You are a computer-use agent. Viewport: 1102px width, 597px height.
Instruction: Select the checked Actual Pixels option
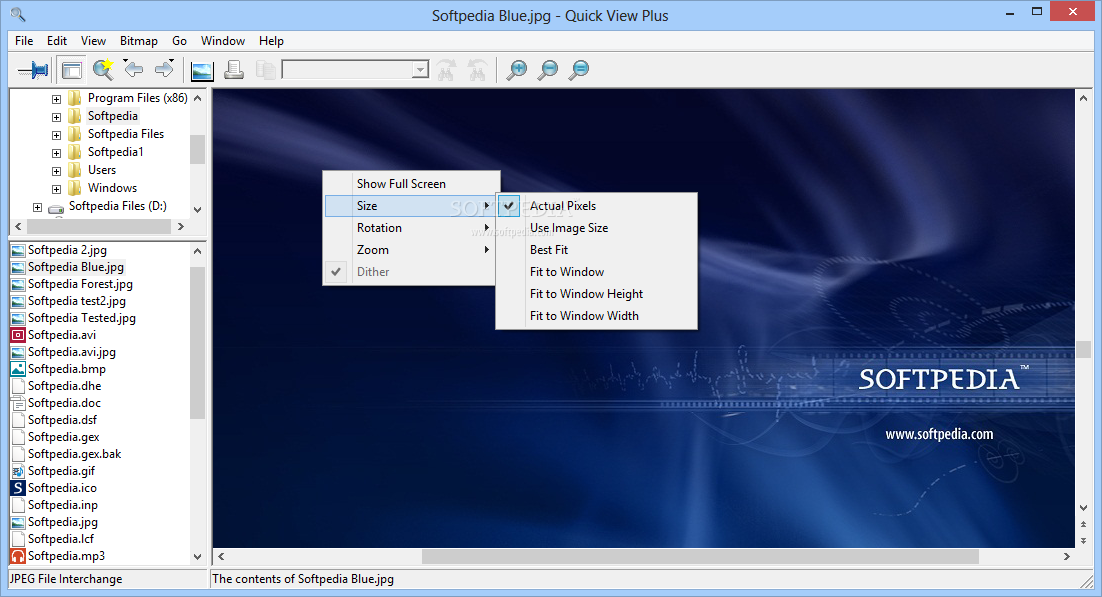tap(597, 205)
